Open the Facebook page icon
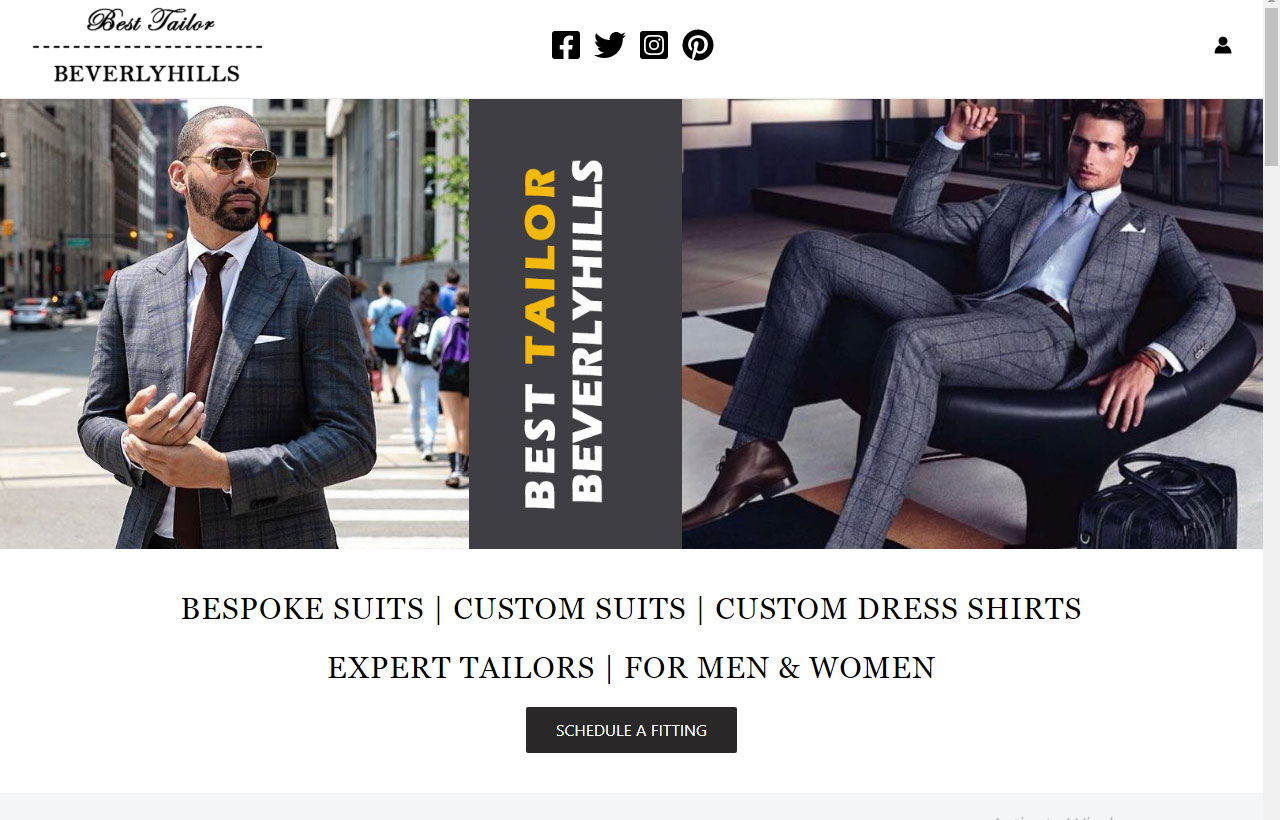This screenshot has width=1280, height=820. 566,45
